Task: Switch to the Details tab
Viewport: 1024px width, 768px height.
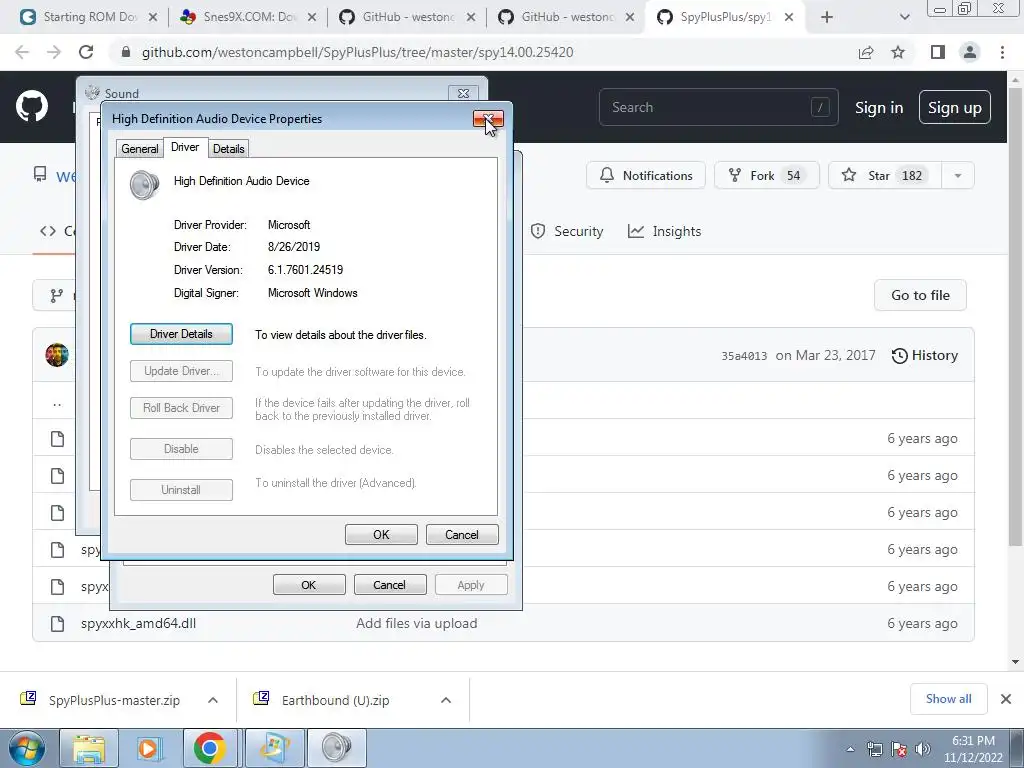Action: 229,148
